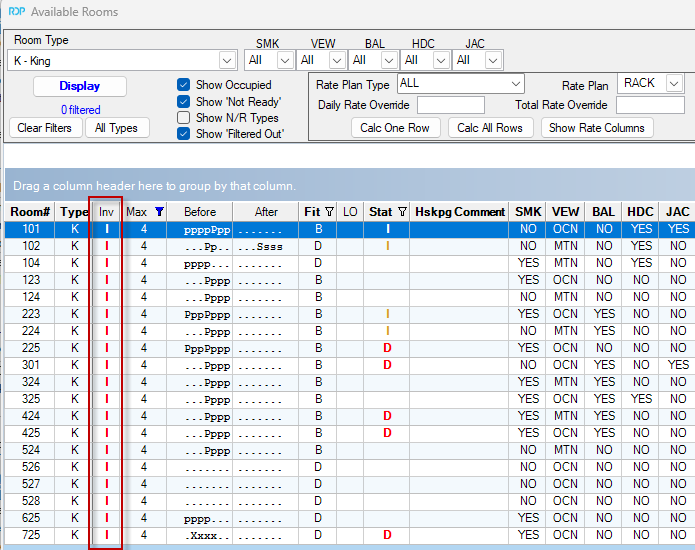
Task: Sort by JAC column header
Action: (x=677, y=212)
